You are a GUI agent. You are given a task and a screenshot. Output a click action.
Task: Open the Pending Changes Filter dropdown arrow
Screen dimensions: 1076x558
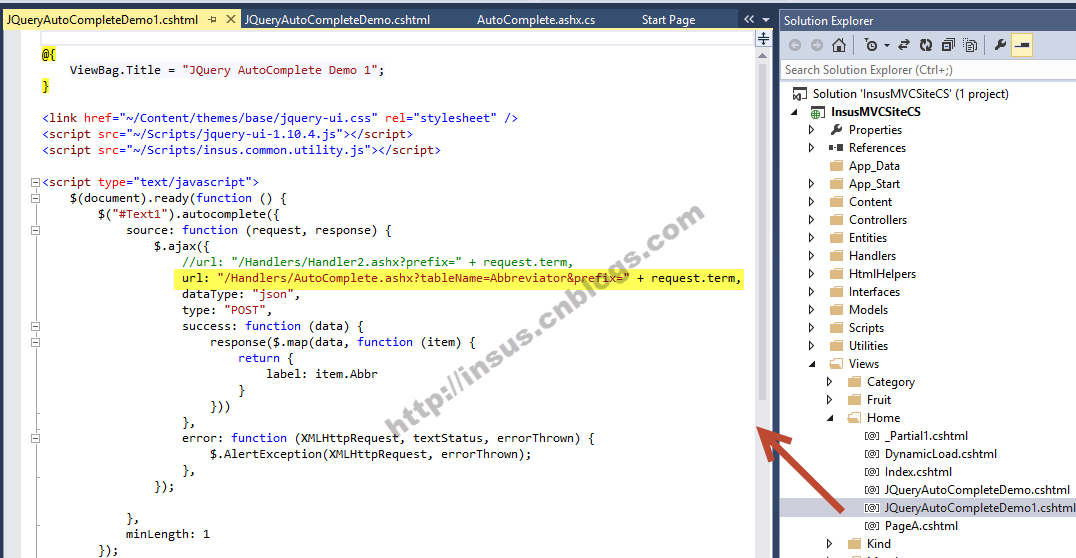coord(887,45)
